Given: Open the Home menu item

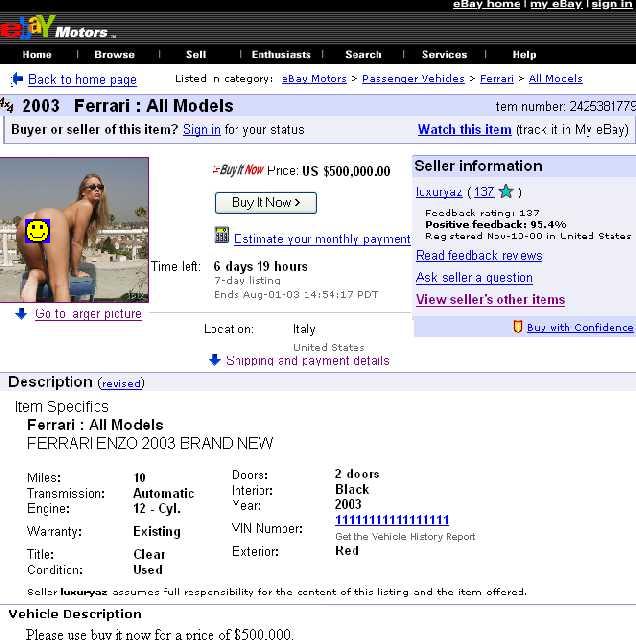Looking at the screenshot, I should pyautogui.click(x=37, y=55).
